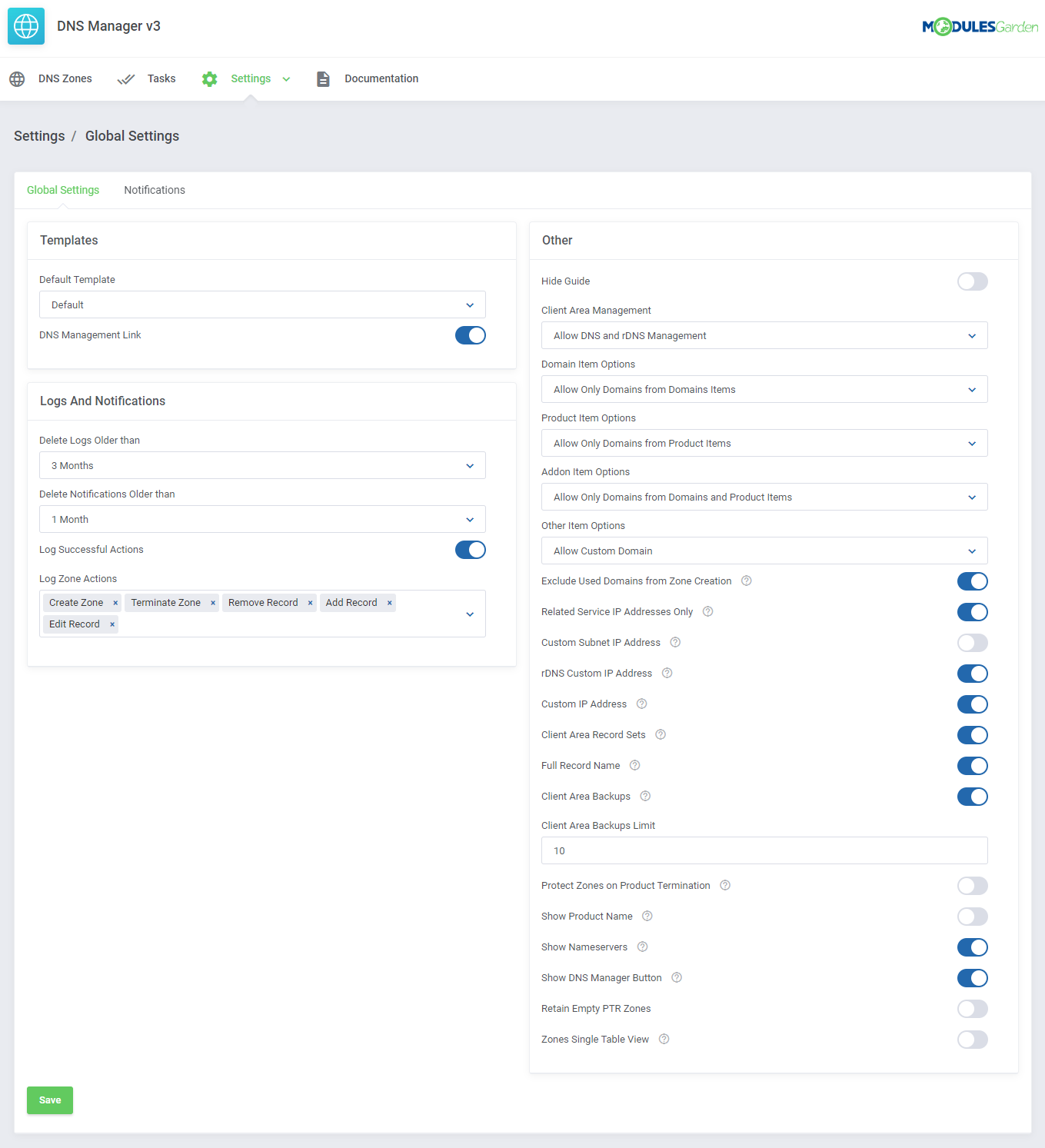Remove the Edit Record tag

click(x=112, y=624)
